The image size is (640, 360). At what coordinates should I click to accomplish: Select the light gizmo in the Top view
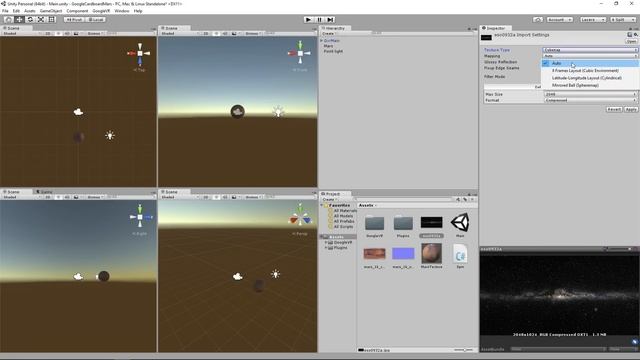(109, 135)
